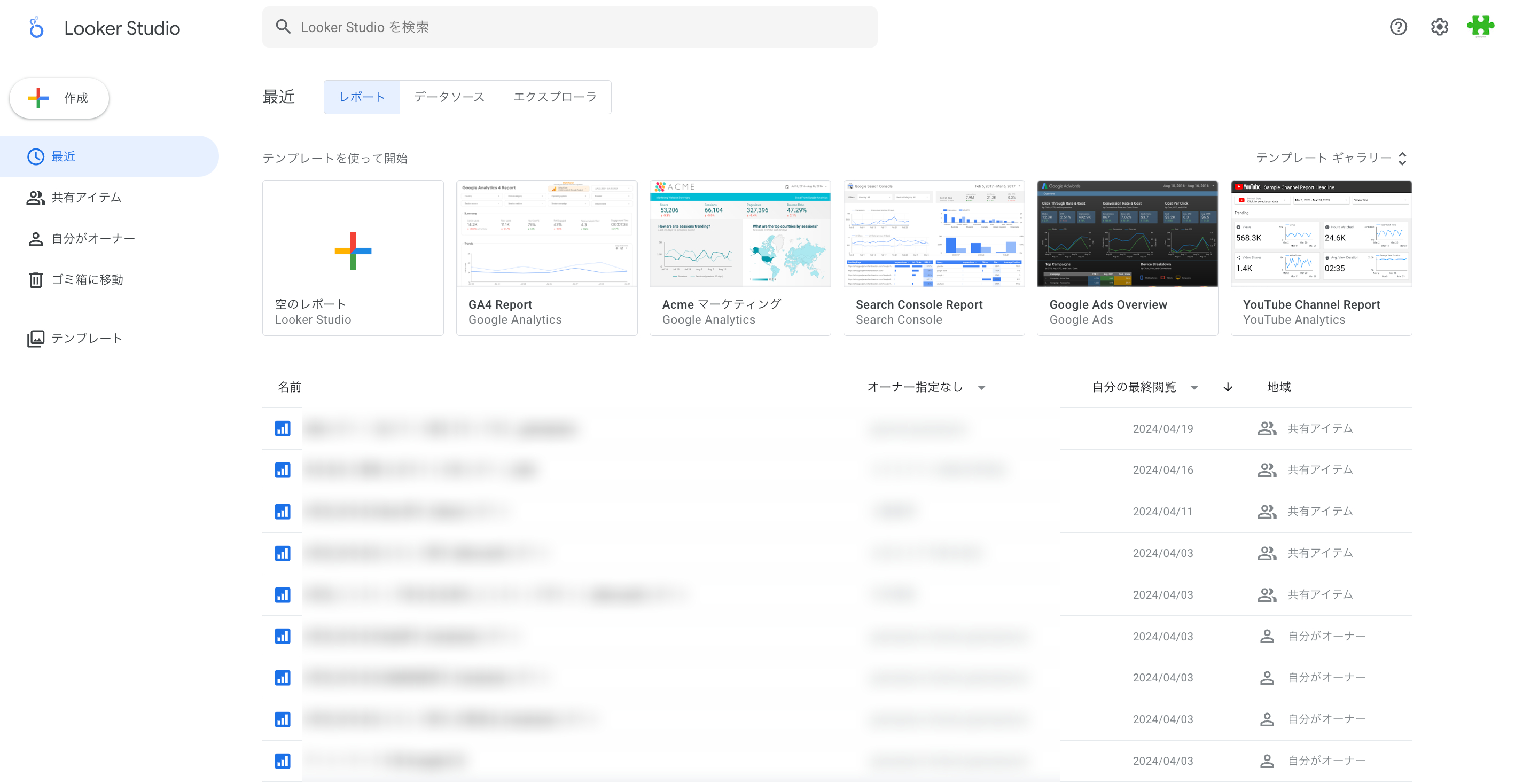Open the 空のレポート blank template
Image resolution: width=1515 pixels, height=784 pixels.
[353, 258]
